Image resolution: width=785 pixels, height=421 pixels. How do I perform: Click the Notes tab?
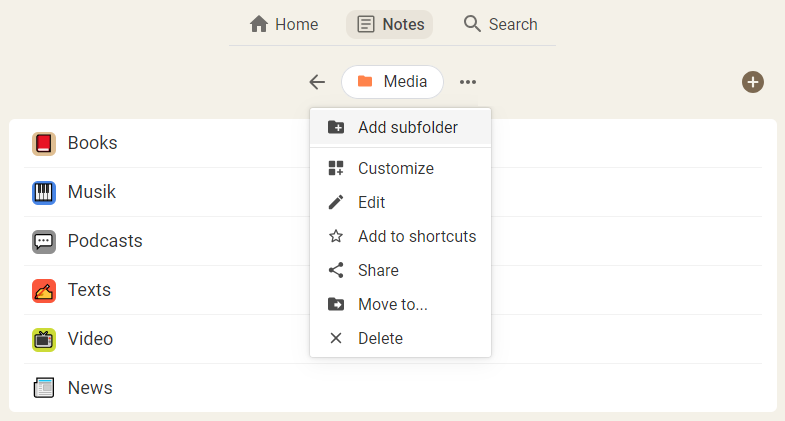click(x=389, y=25)
